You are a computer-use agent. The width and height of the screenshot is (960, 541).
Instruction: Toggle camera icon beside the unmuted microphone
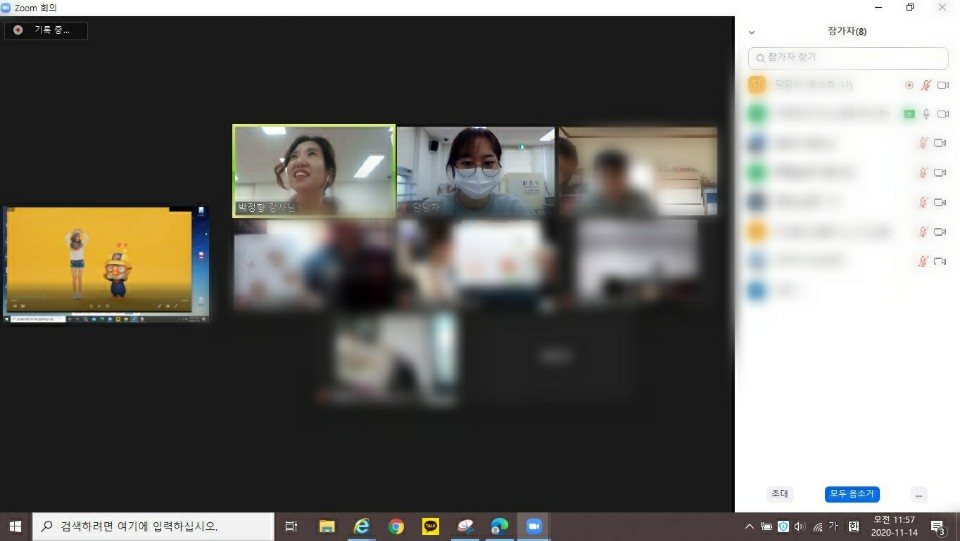click(943, 114)
